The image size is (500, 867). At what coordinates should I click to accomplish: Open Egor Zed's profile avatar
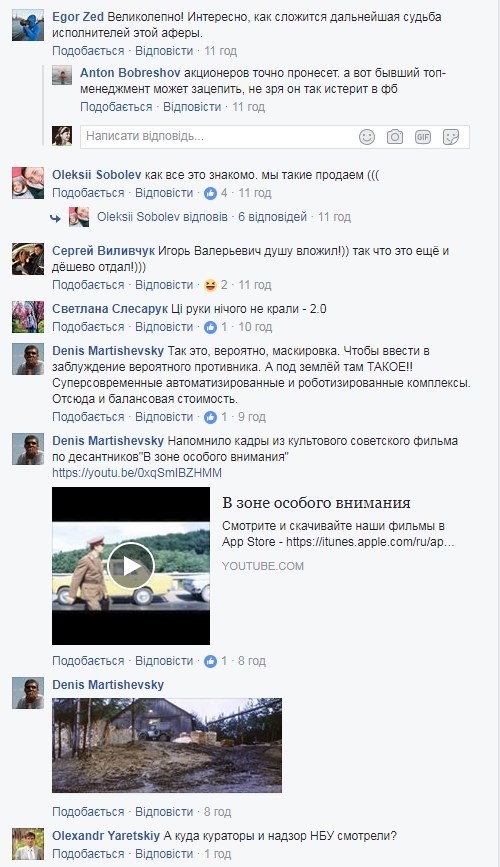[x=28, y=25]
